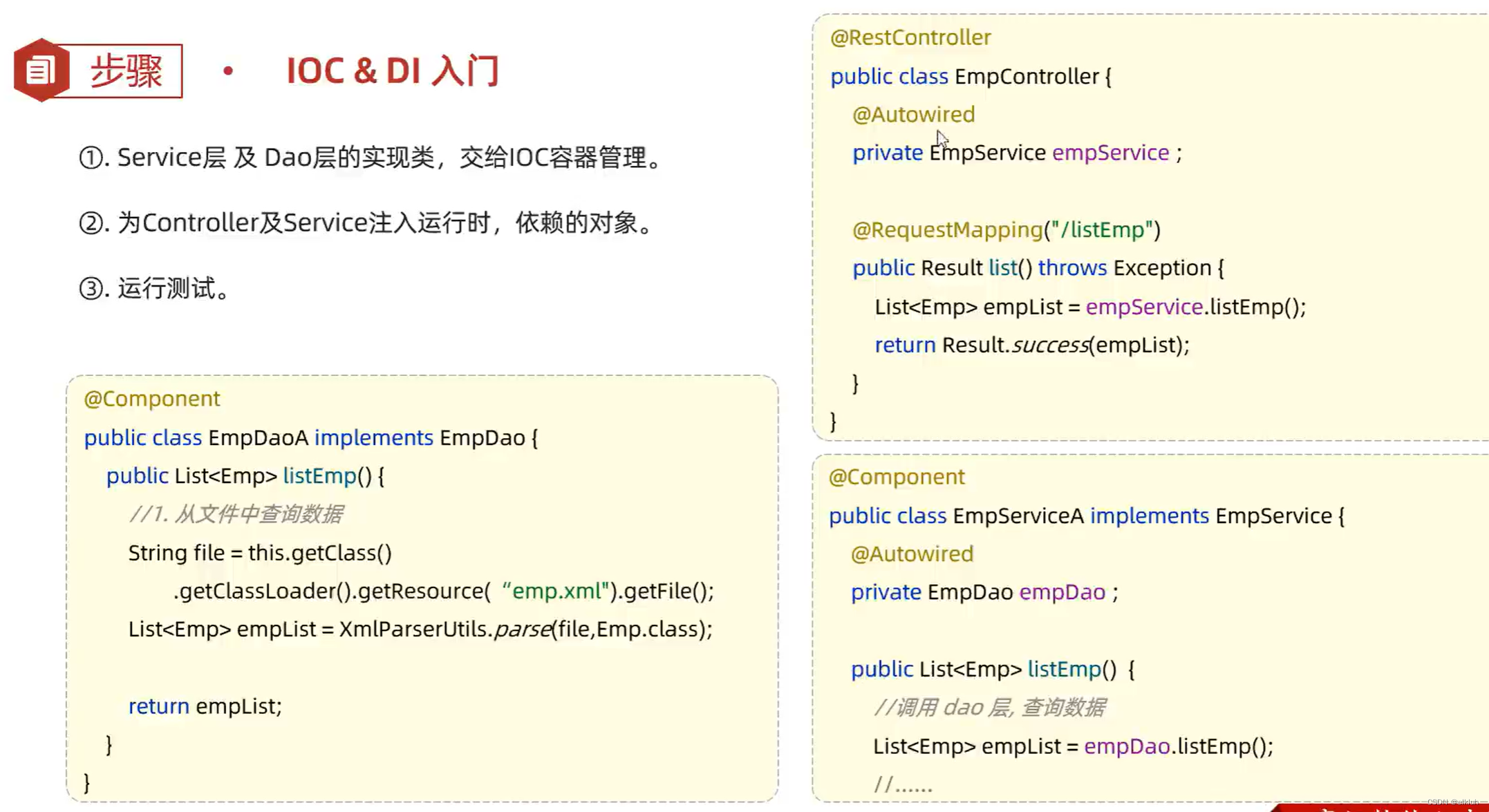This screenshot has width=1489, height=812.
Task: Select step ① text about Service层 及 Dao层
Action: [x=372, y=158]
